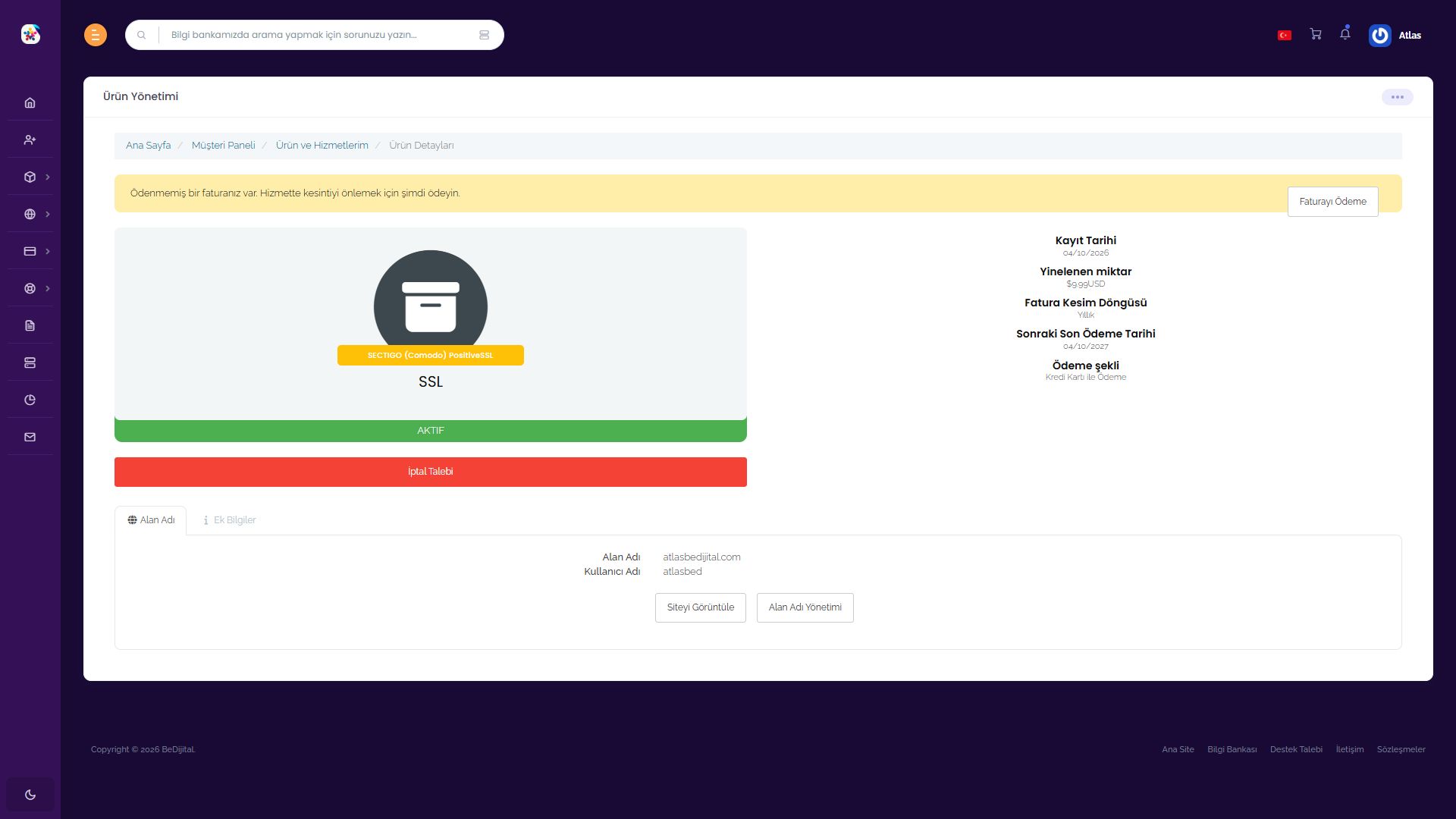Toggle dark mode with the moon icon
1456x819 pixels.
(x=30, y=795)
